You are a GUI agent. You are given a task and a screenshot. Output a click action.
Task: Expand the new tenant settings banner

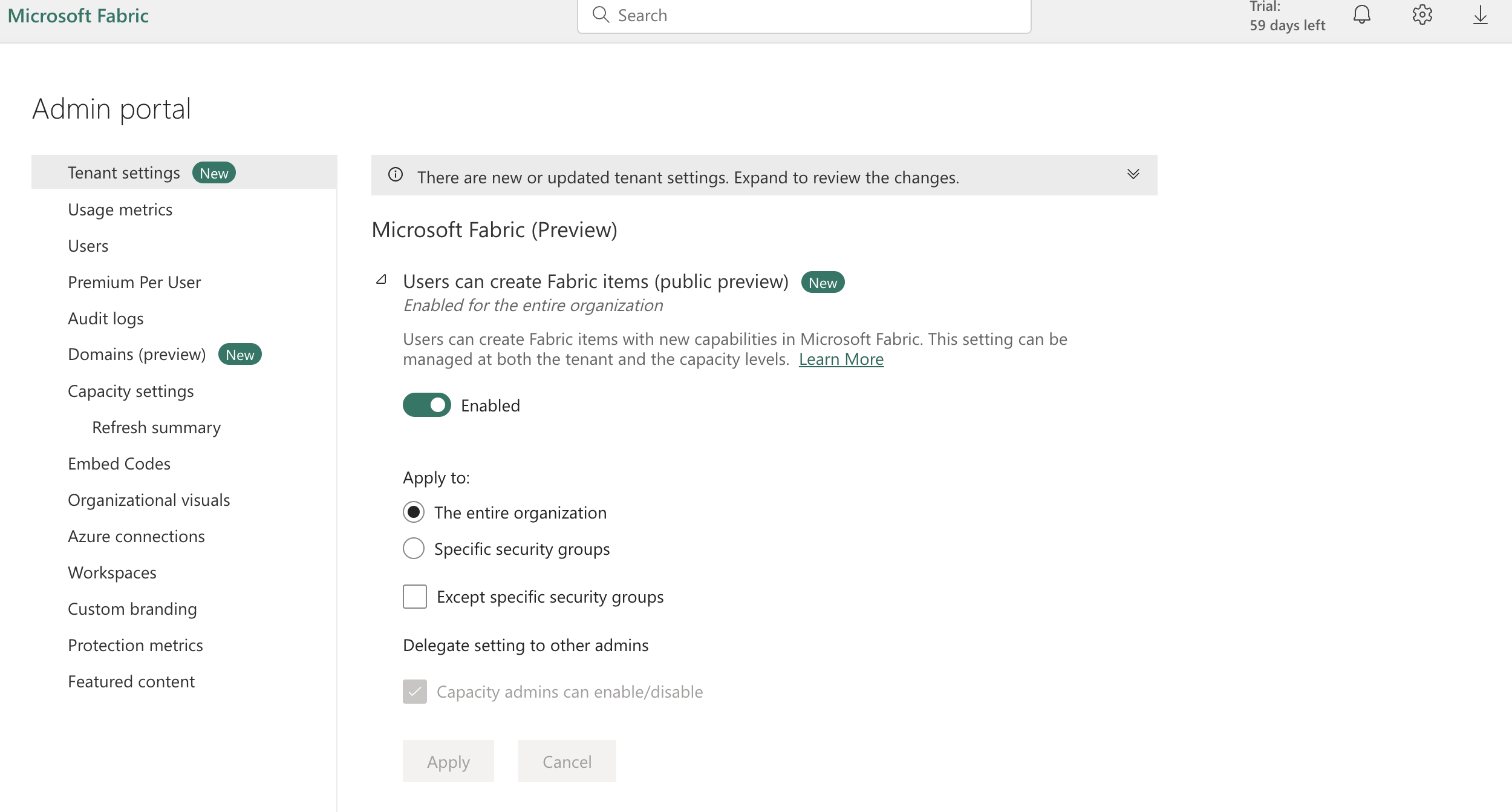coord(1133,174)
